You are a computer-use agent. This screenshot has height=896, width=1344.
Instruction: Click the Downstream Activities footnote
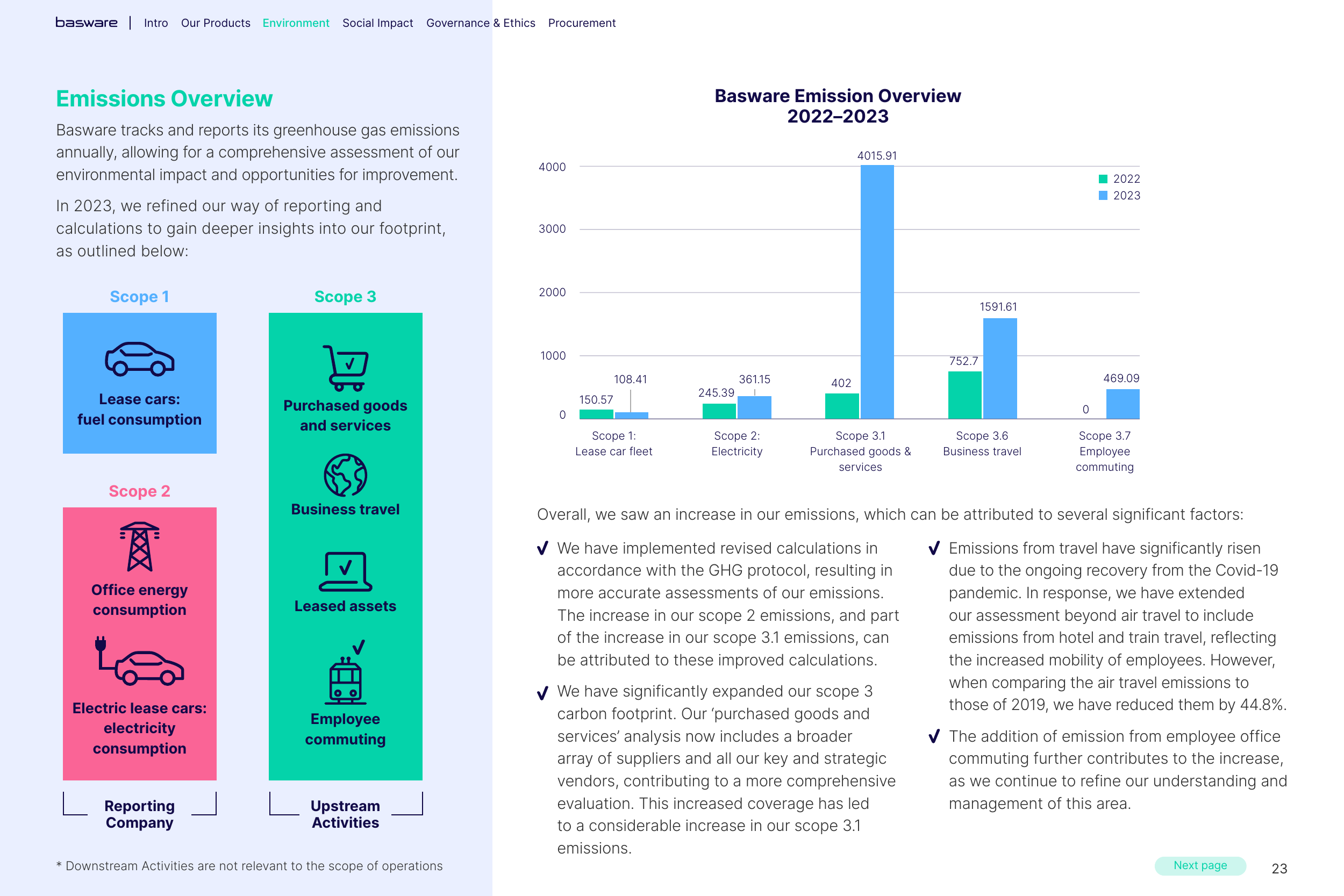click(249, 866)
